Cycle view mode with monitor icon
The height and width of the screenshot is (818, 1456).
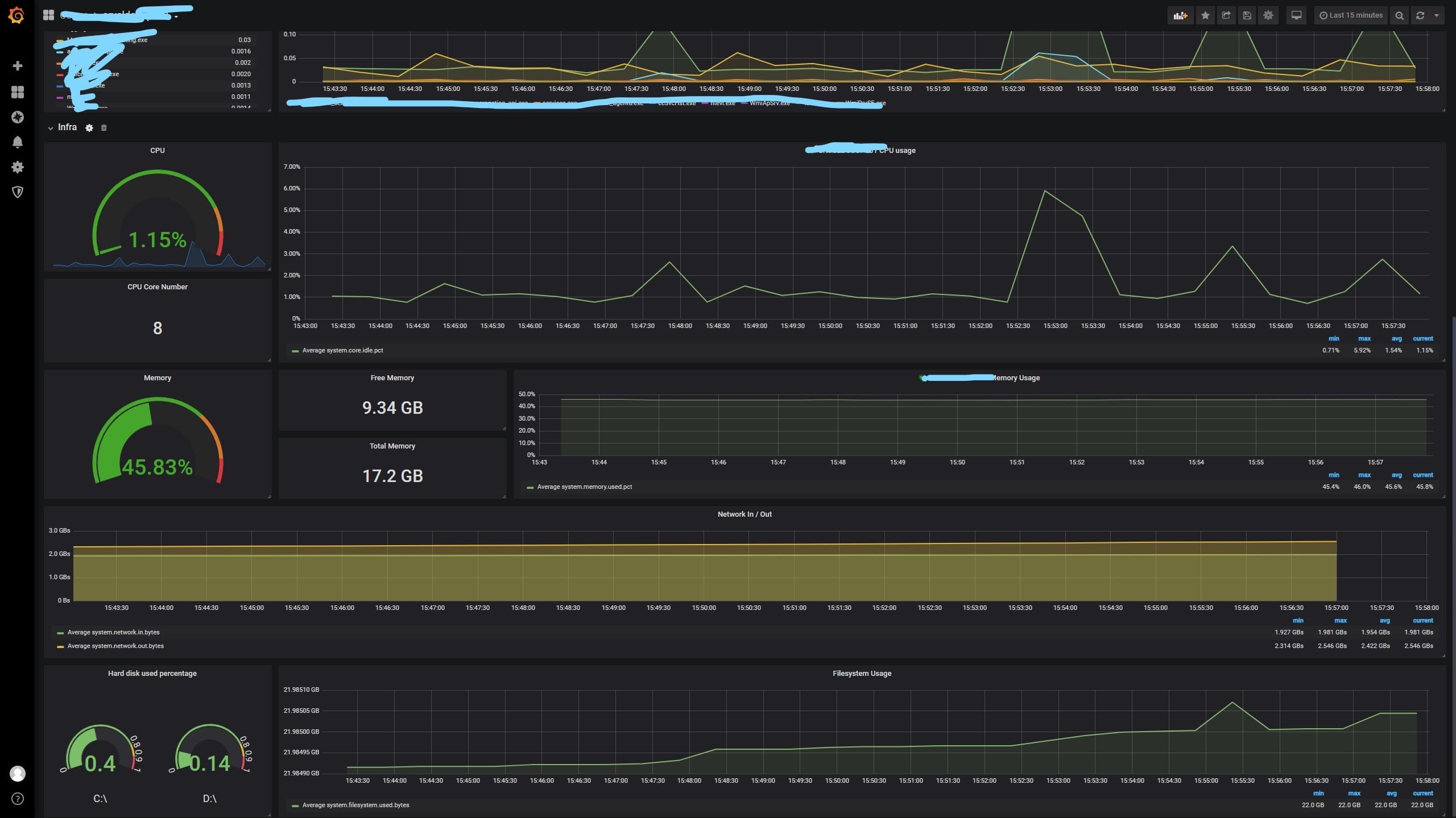pyautogui.click(x=1296, y=15)
